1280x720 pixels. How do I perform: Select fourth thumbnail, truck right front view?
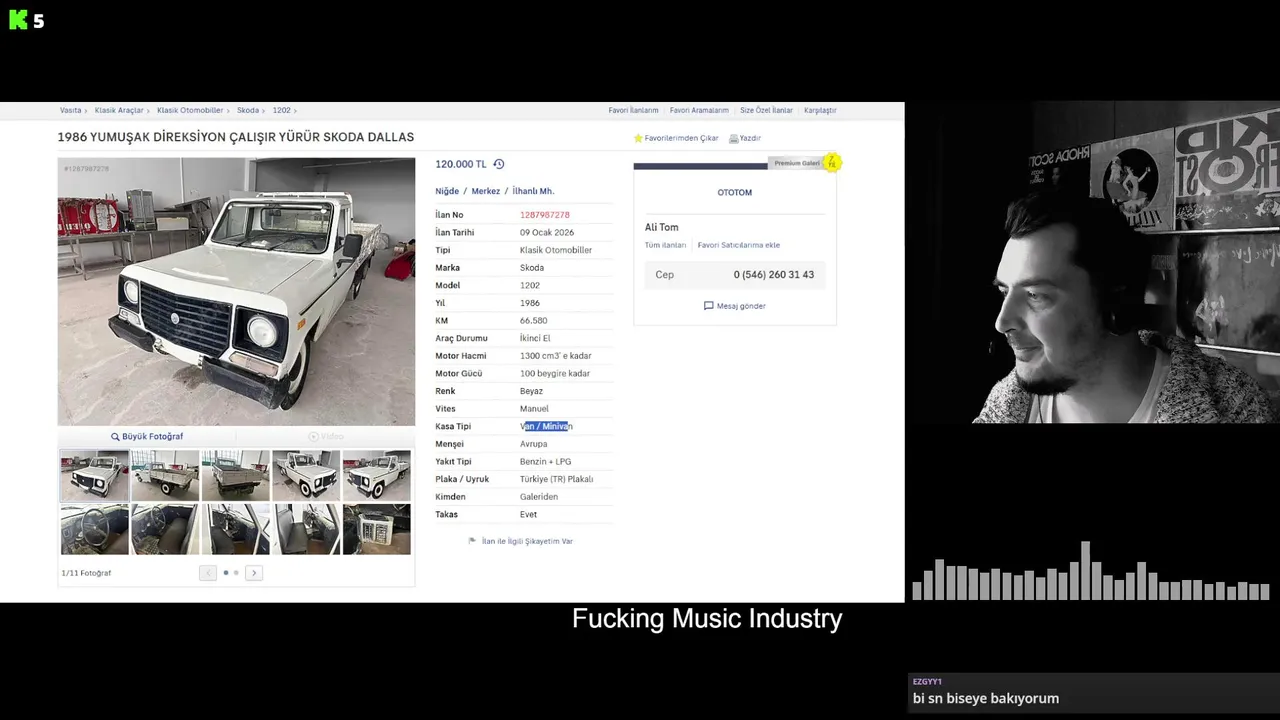pos(306,475)
